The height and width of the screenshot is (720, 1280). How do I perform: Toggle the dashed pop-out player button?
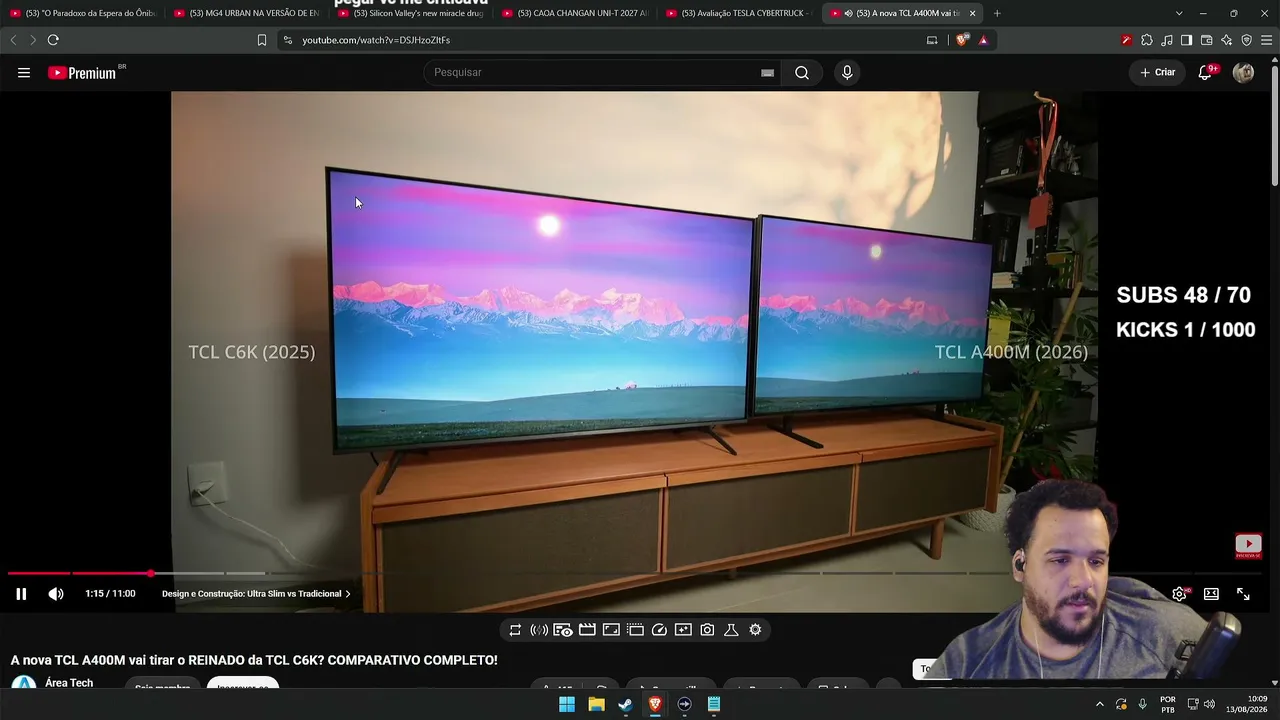tap(635, 630)
